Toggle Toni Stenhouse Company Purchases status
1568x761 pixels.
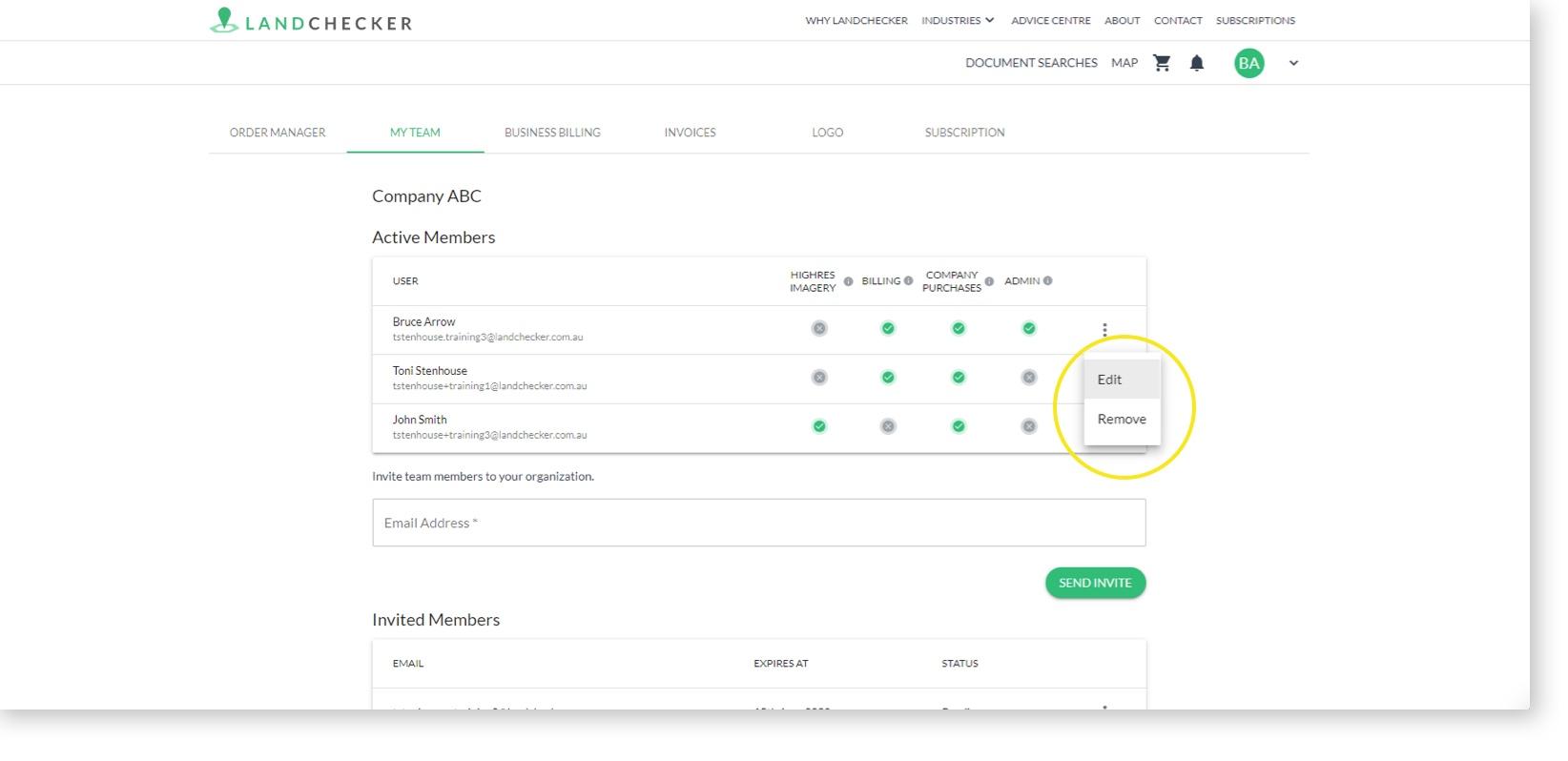(959, 378)
